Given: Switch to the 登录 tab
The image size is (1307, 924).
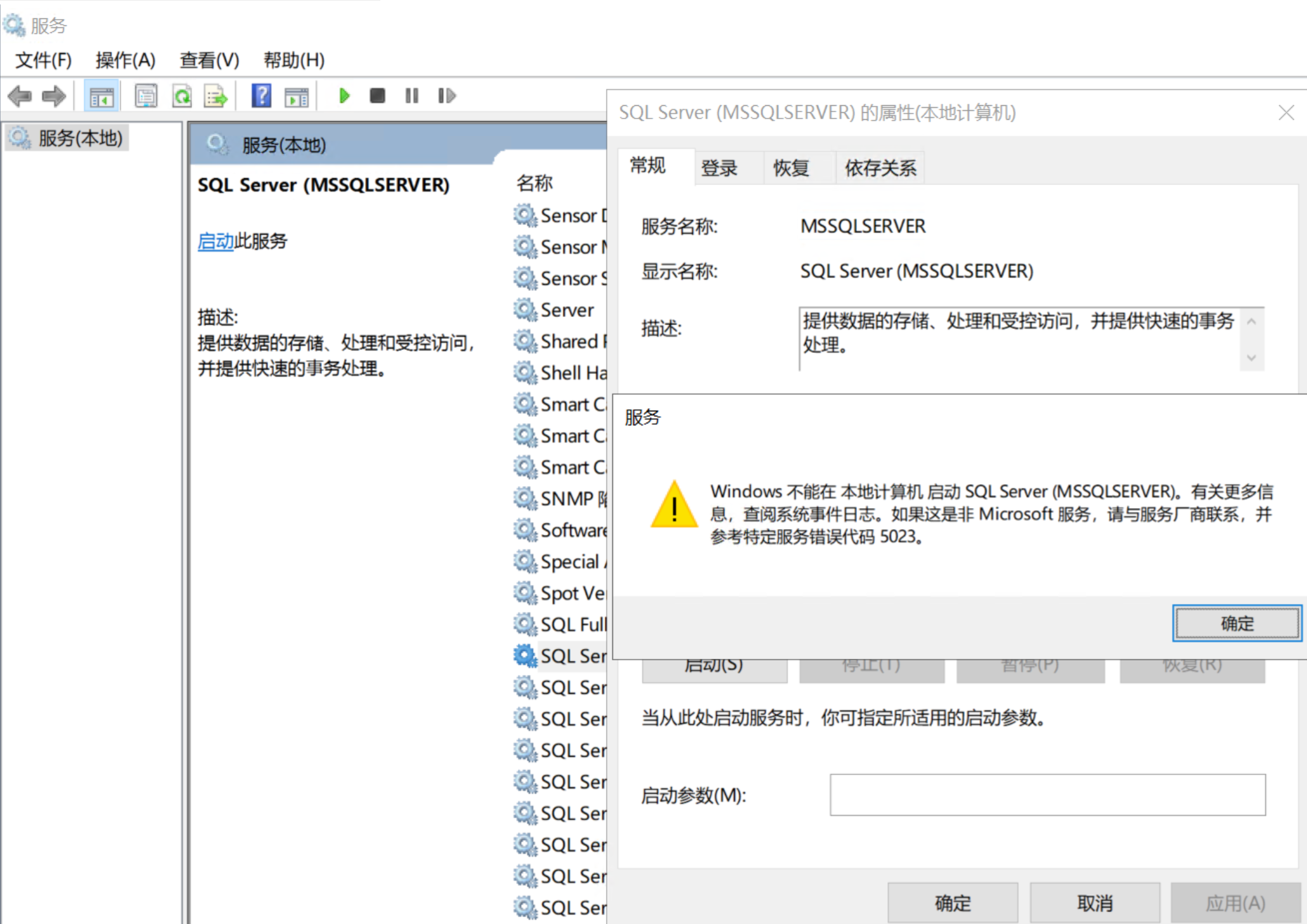Looking at the screenshot, I should tap(719, 168).
